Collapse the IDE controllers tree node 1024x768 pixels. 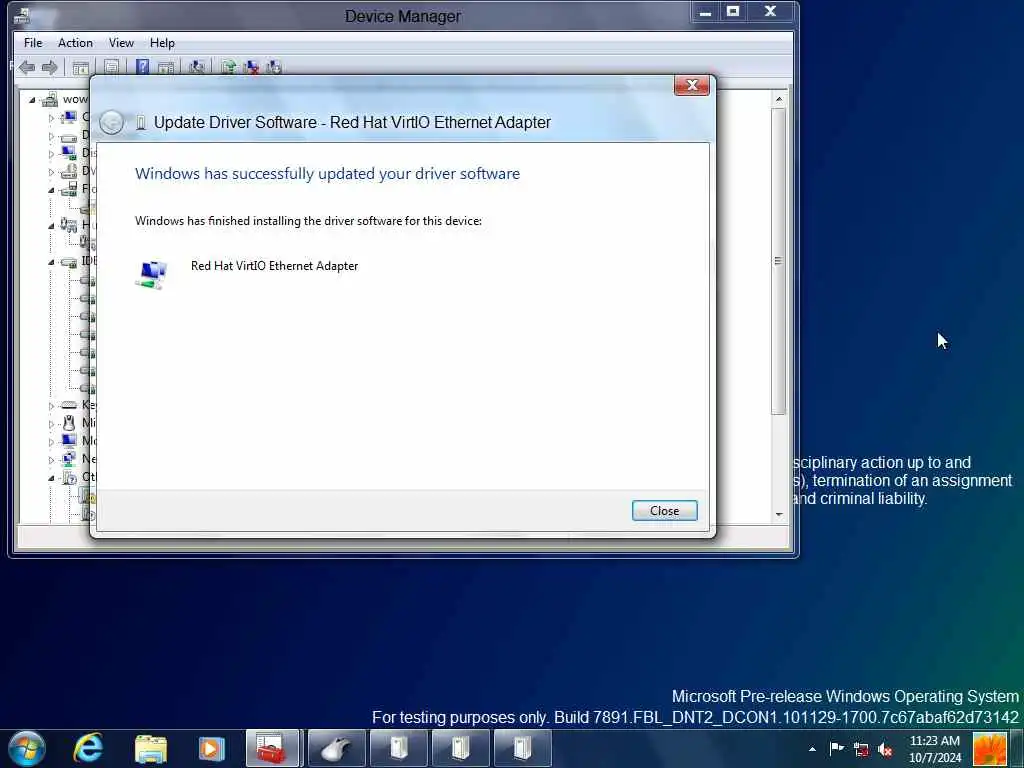pyautogui.click(x=51, y=262)
